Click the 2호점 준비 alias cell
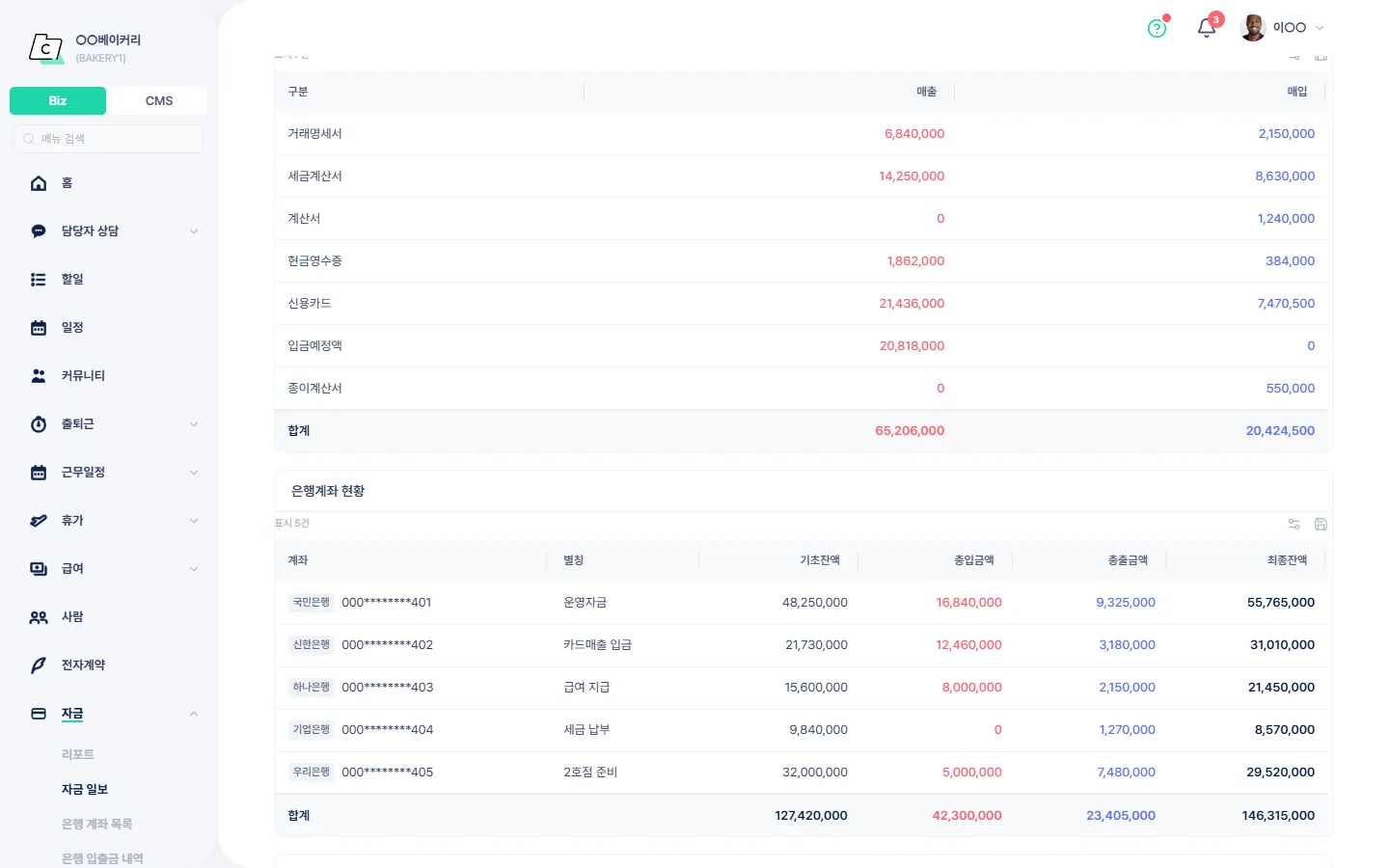Image resolution: width=1389 pixels, height=868 pixels. tap(590, 773)
